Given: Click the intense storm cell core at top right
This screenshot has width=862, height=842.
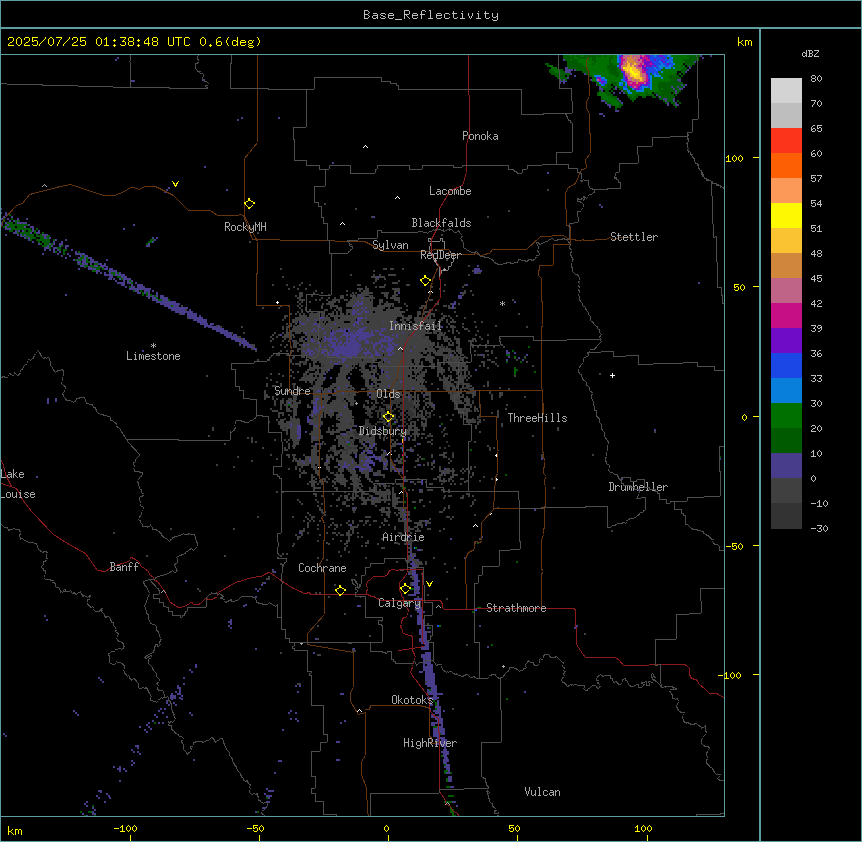Looking at the screenshot, I should click(x=634, y=72).
